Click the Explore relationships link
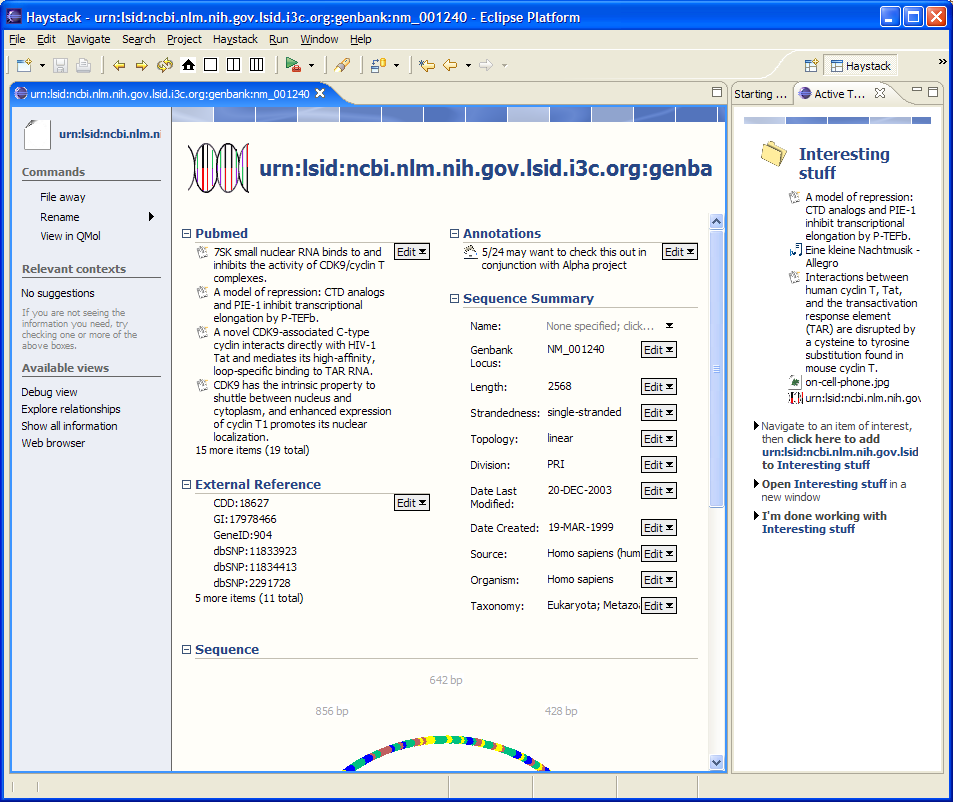This screenshot has width=953, height=802. (71, 409)
